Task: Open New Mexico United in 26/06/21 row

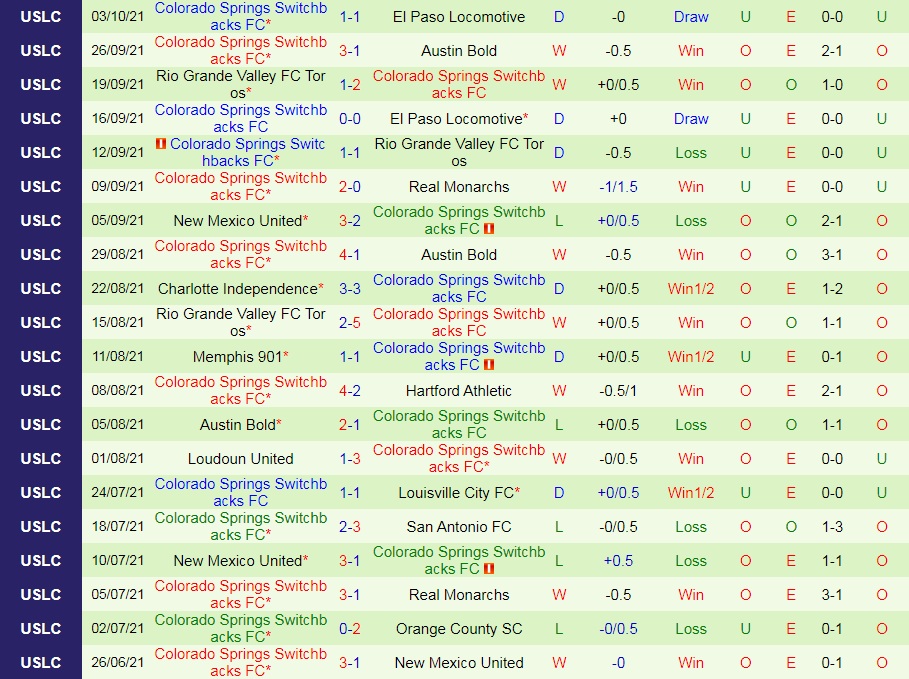Action: coord(459,663)
